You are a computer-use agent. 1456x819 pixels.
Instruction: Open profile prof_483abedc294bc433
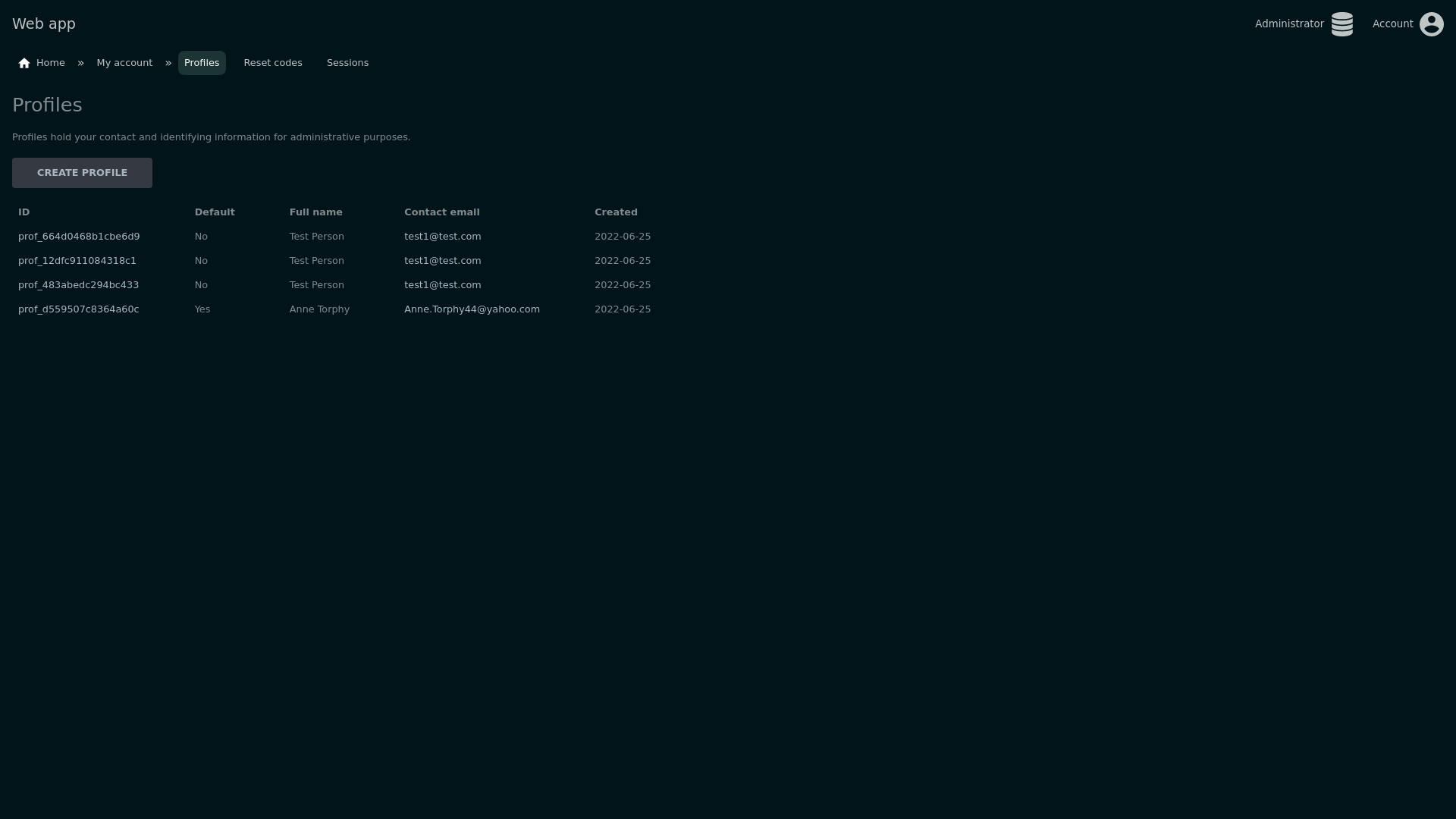click(78, 285)
